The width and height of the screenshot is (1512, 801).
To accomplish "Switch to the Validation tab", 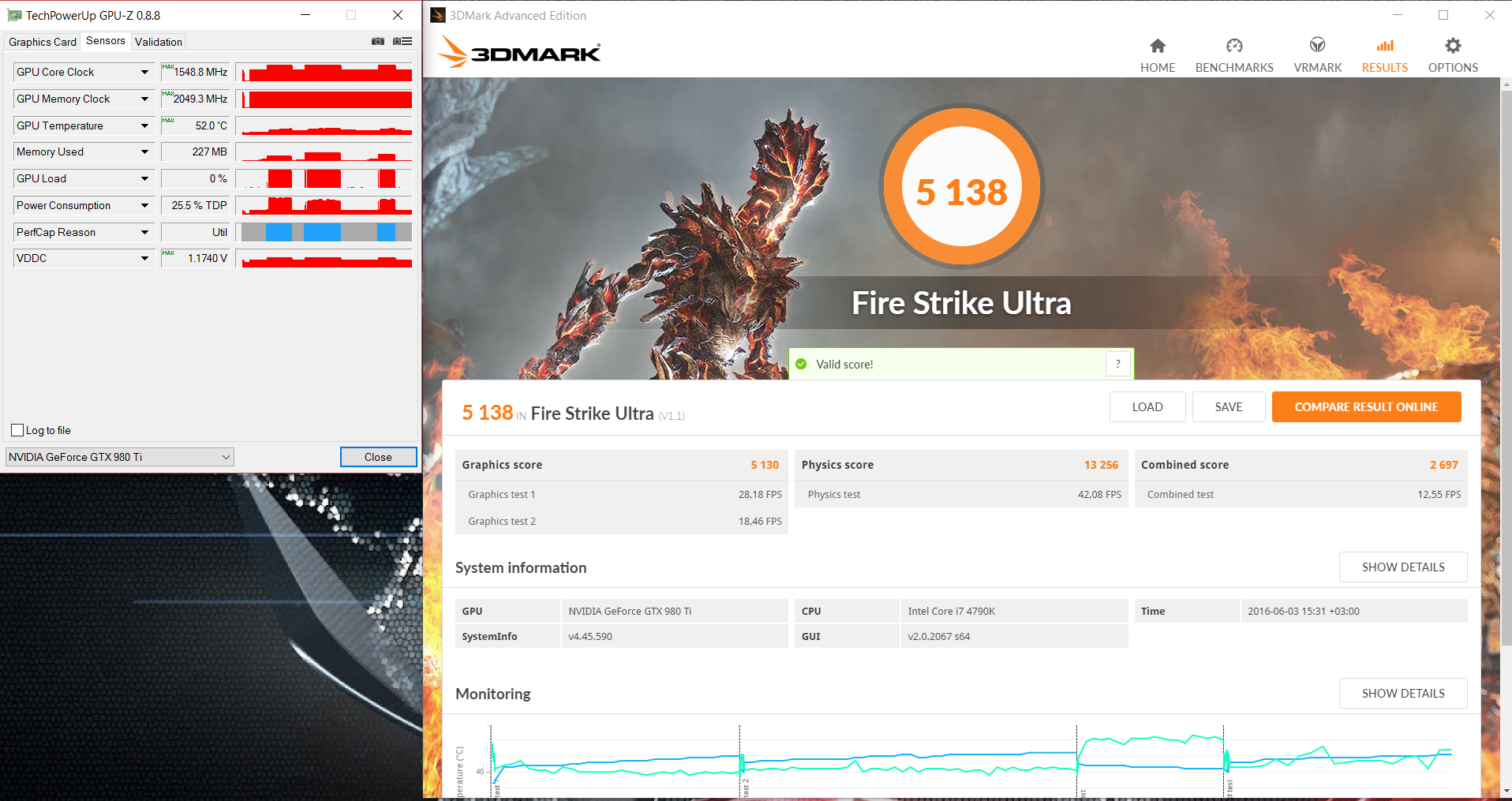I will point(159,42).
